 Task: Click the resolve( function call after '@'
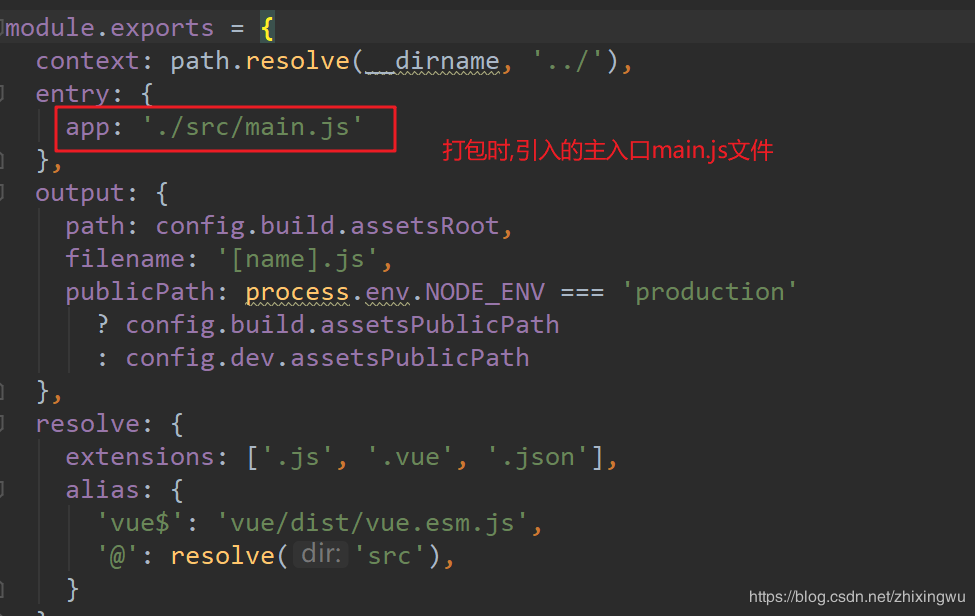229,556
